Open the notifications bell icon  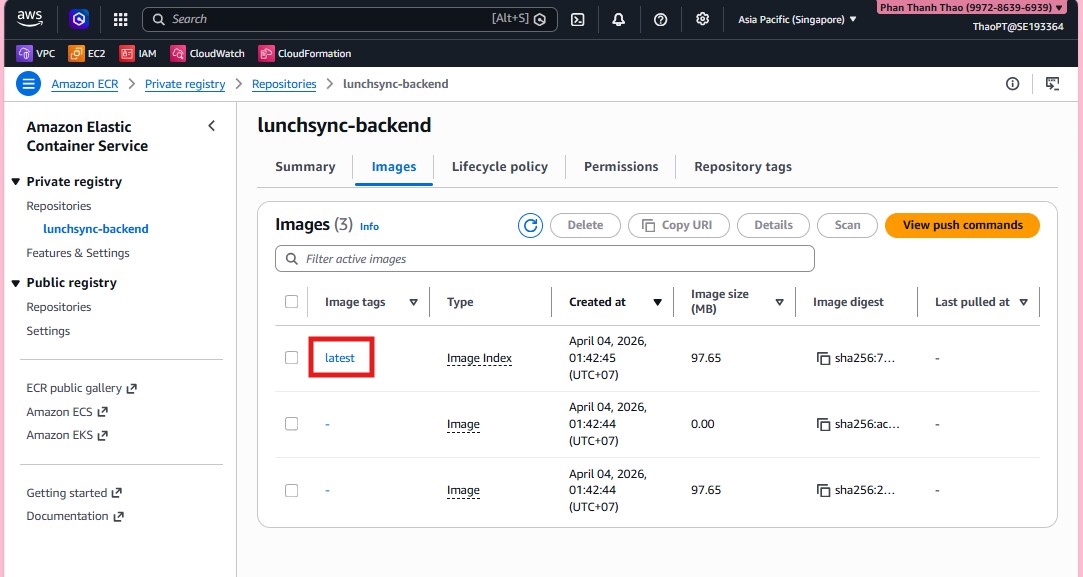tap(619, 19)
